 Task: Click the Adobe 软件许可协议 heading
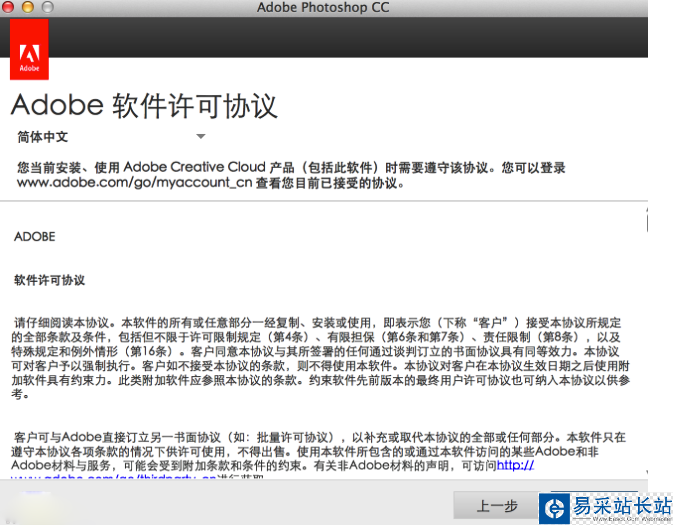(144, 105)
